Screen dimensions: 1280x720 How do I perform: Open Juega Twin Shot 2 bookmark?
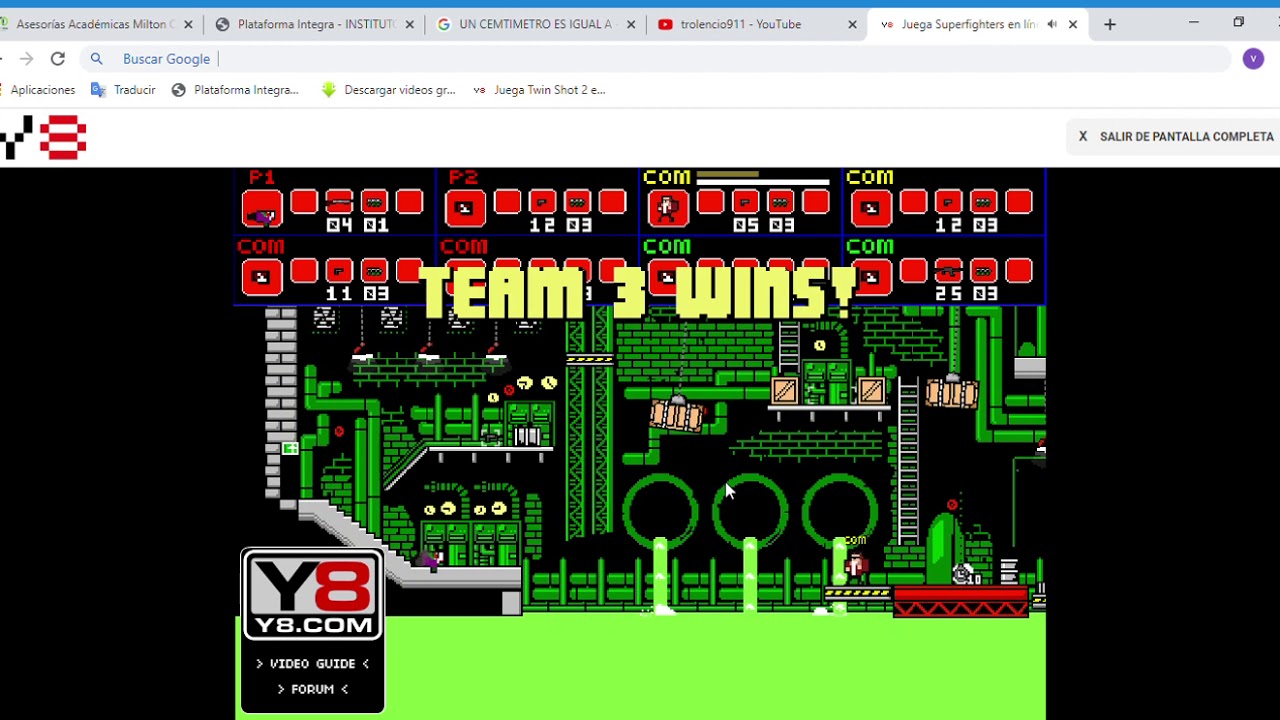pyautogui.click(x=538, y=90)
